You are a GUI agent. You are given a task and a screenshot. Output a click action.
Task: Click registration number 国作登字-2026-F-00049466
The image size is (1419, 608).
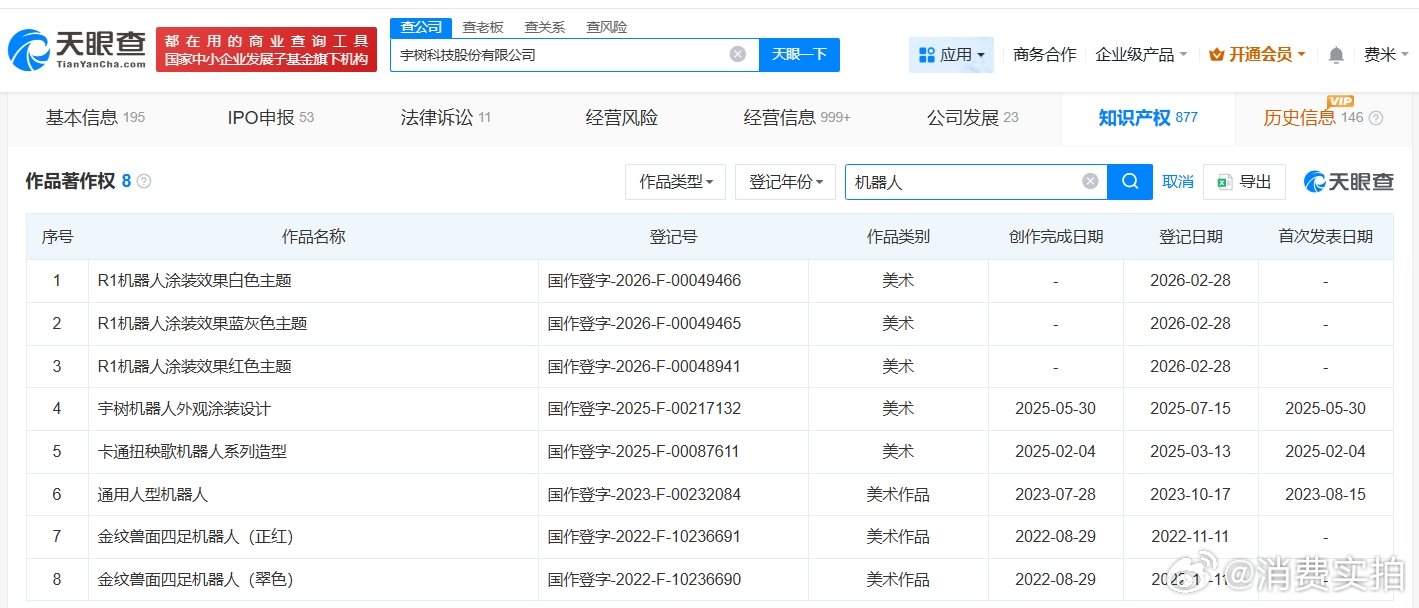(x=644, y=281)
